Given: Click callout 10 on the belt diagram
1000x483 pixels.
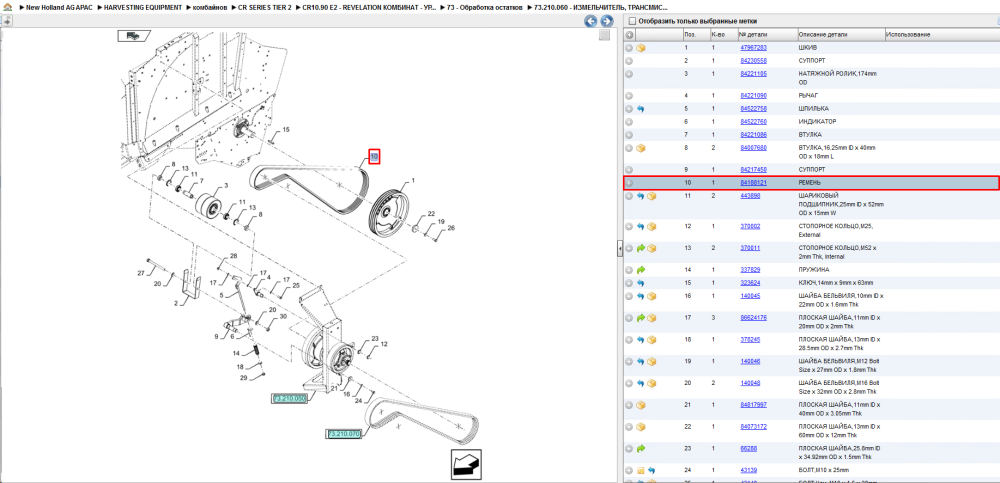Looking at the screenshot, I should tap(374, 156).
